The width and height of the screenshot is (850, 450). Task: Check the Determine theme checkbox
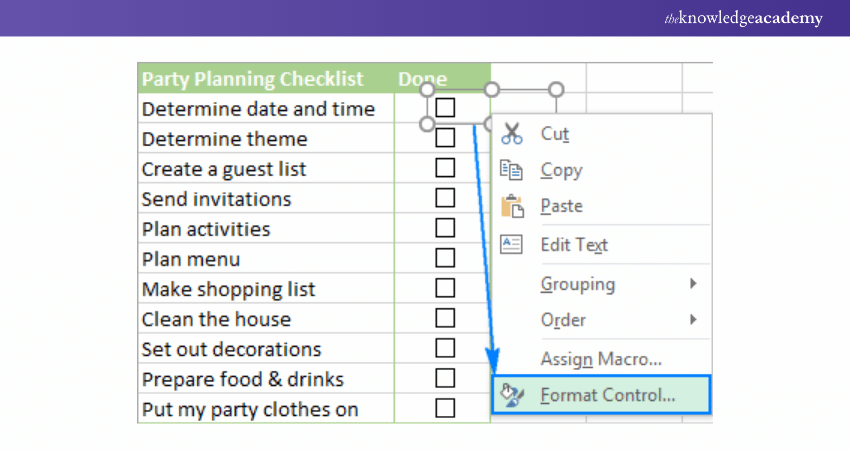pos(445,138)
